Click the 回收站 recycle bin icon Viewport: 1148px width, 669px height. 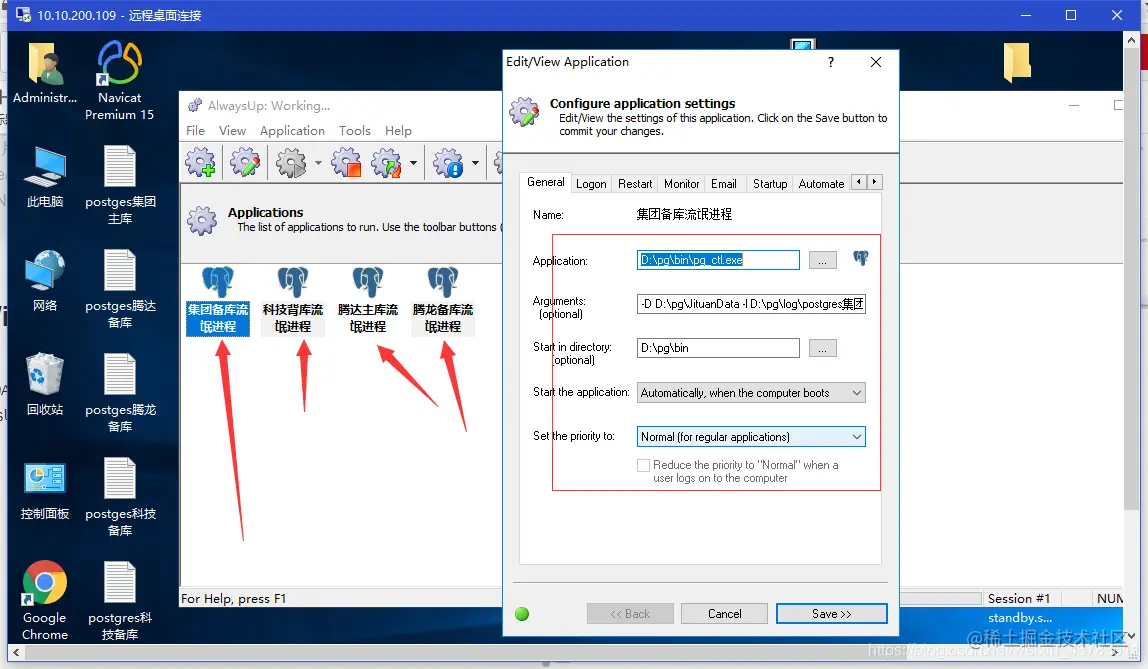tap(45, 385)
